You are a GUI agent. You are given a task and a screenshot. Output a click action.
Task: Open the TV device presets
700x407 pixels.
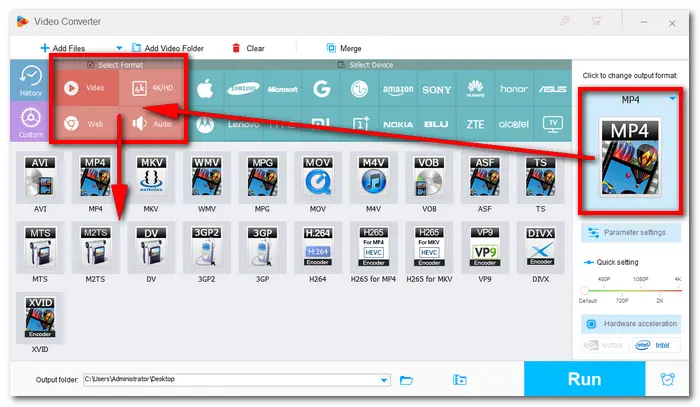click(552, 124)
